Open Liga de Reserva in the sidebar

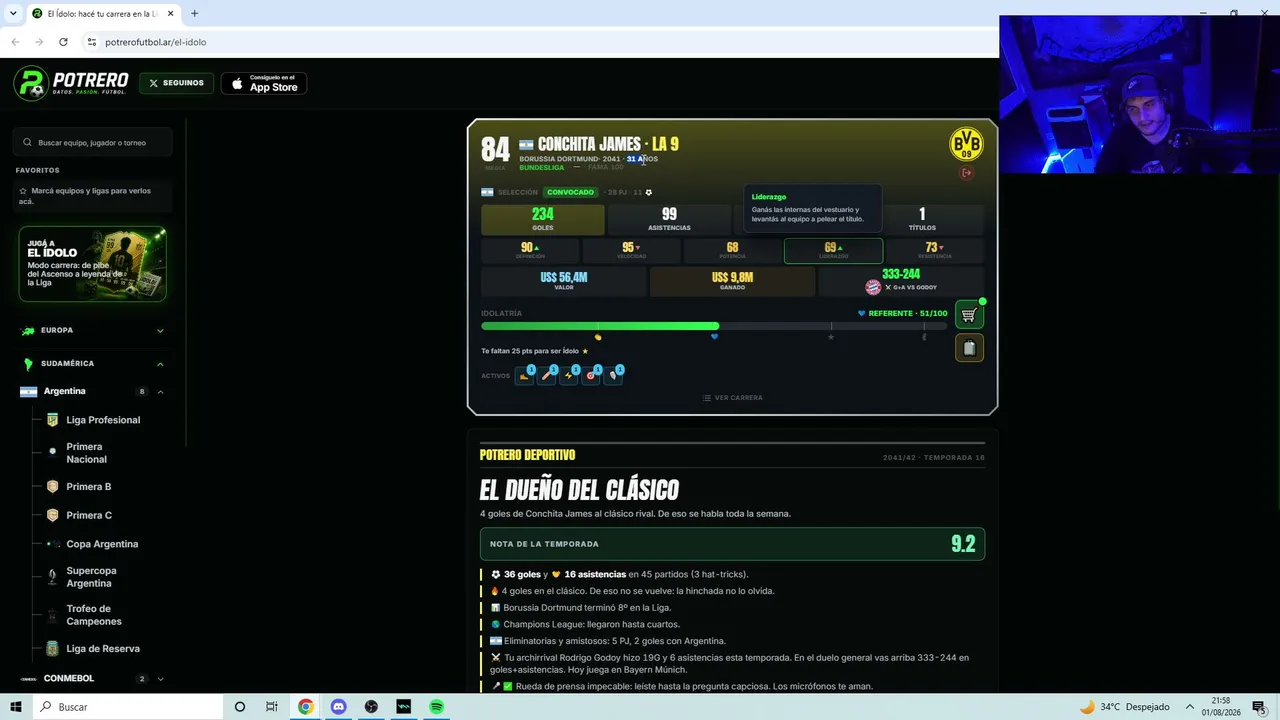(103, 649)
